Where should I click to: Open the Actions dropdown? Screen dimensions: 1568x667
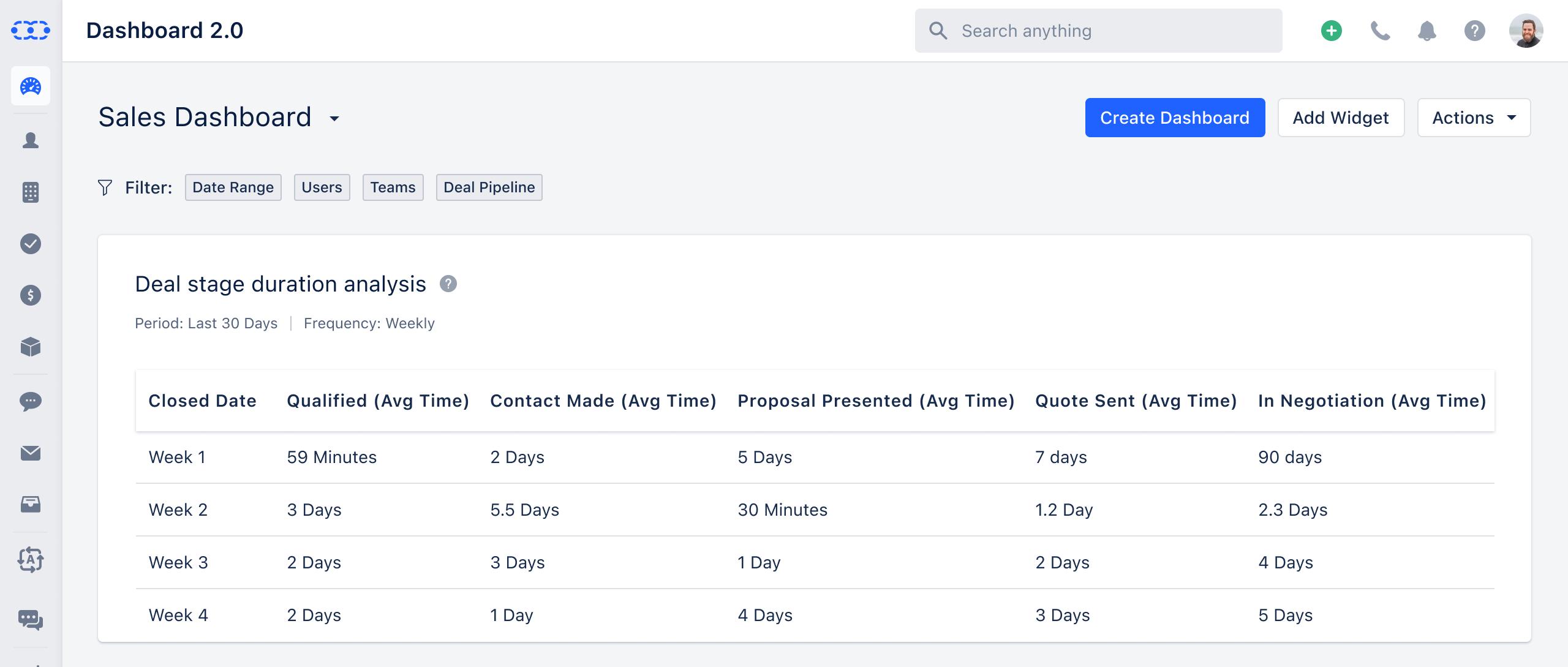pos(1474,118)
